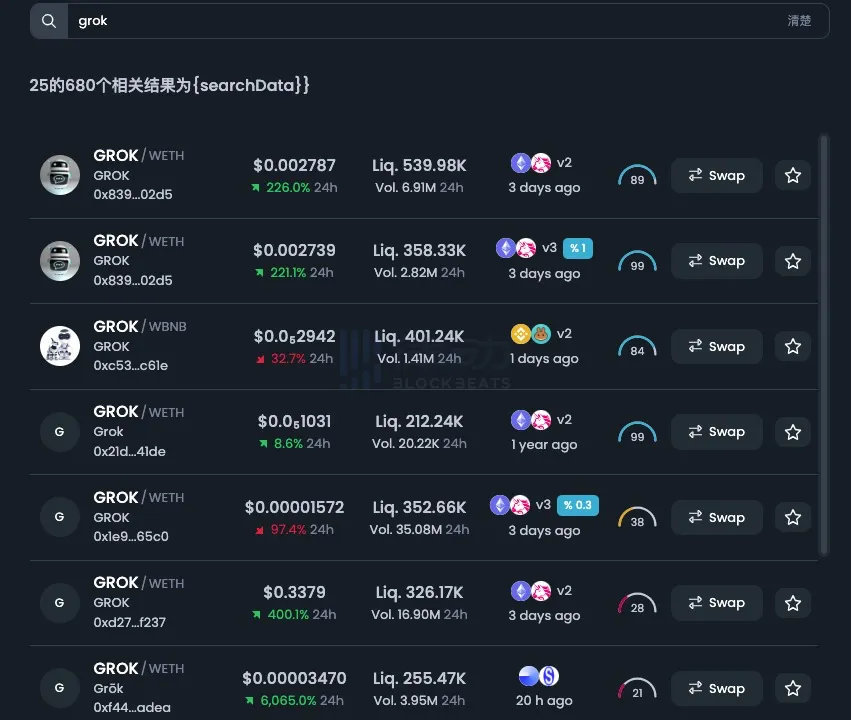
Task: Click the grok search input field
Action: 420,21
